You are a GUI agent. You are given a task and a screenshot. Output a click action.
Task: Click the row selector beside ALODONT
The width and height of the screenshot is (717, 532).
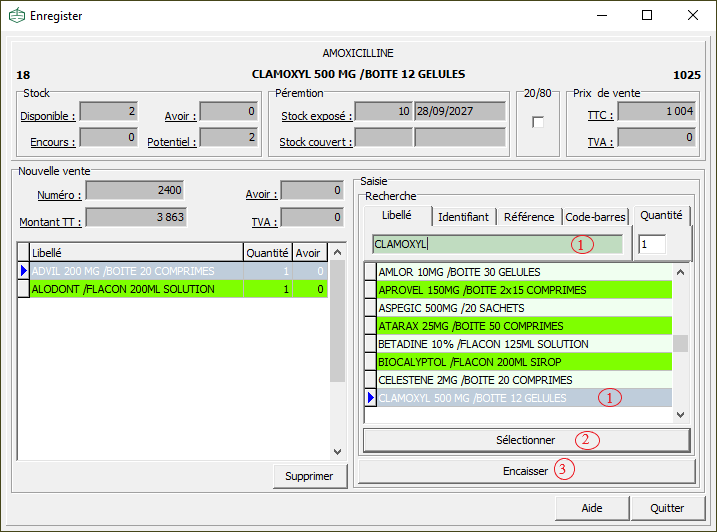23,289
